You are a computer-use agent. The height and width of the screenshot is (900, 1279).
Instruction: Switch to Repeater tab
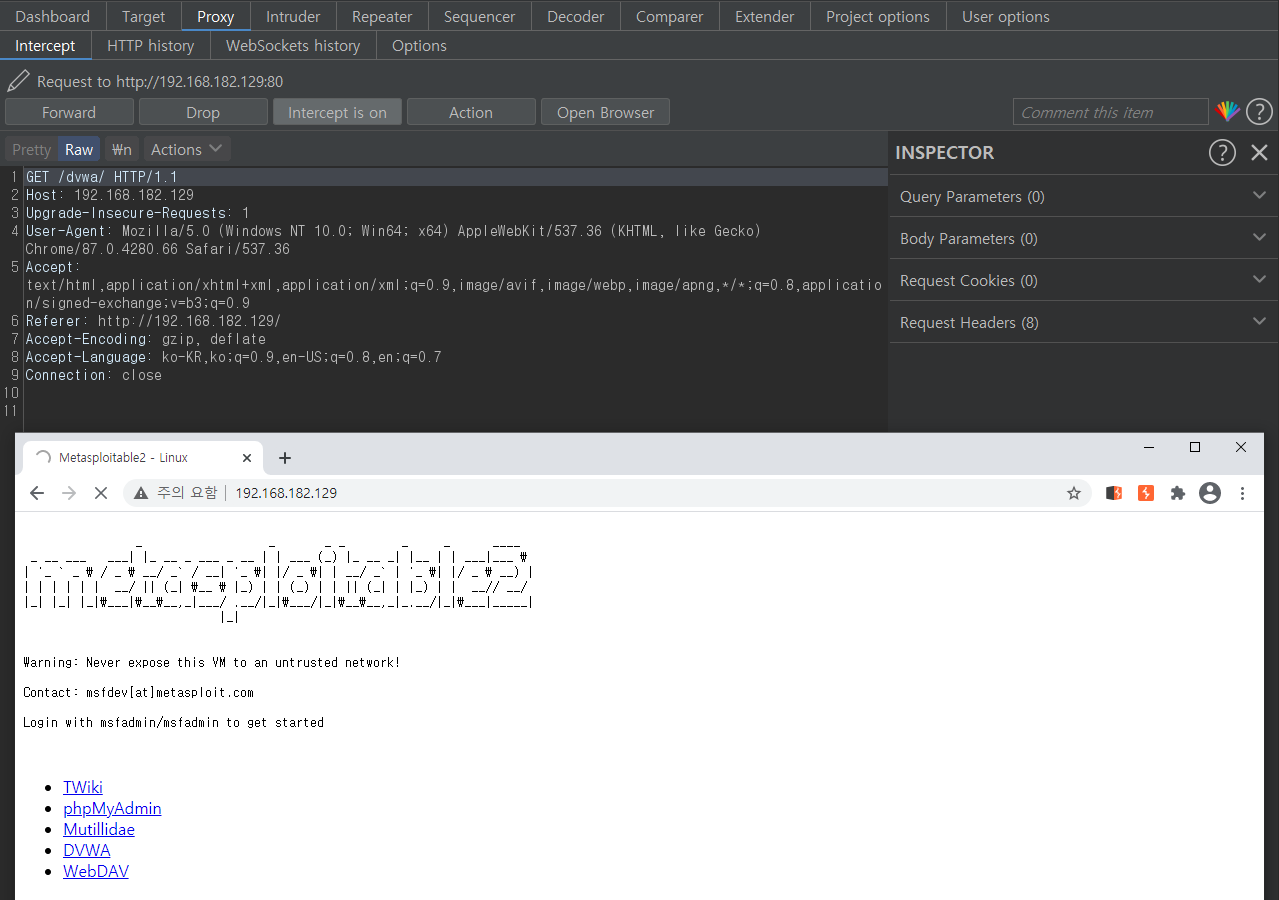pyautogui.click(x=382, y=16)
